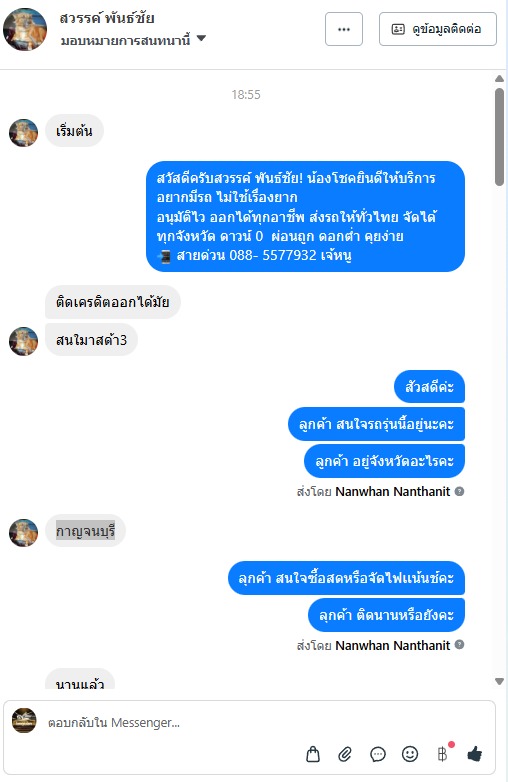508x782 pixels.
Task: Open saved replies speech bubble icon
Action: click(377, 754)
